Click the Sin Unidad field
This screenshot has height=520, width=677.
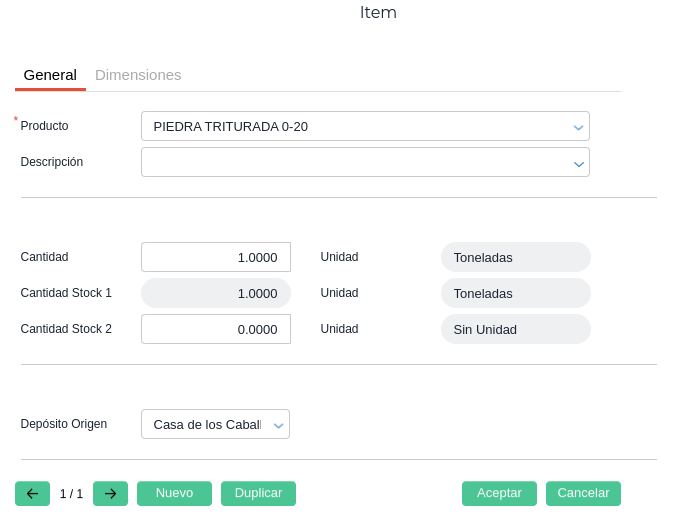515,329
